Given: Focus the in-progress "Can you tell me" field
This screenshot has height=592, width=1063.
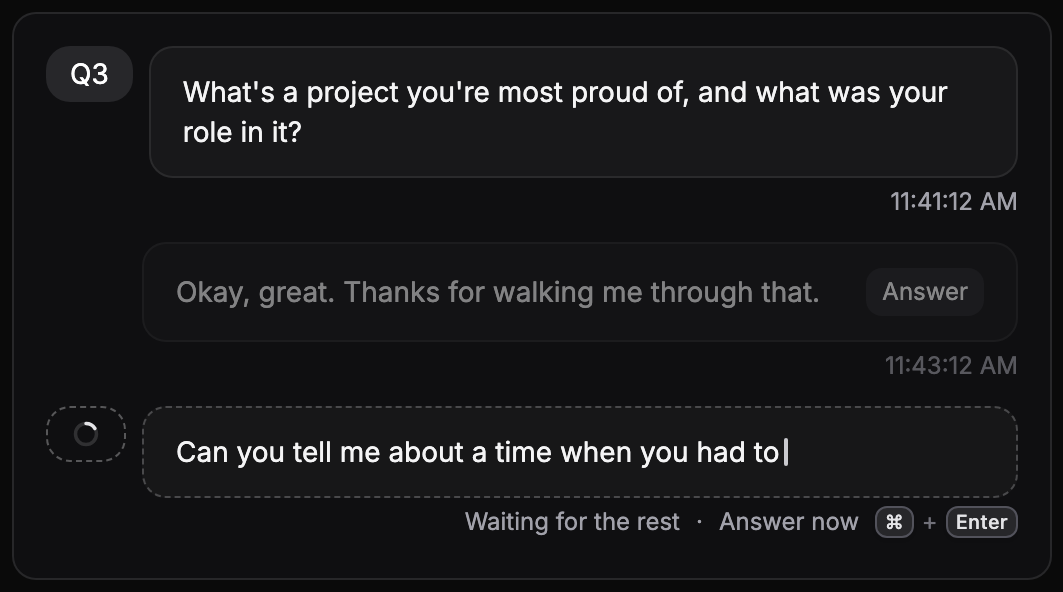Looking at the screenshot, I should click(x=580, y=452).
